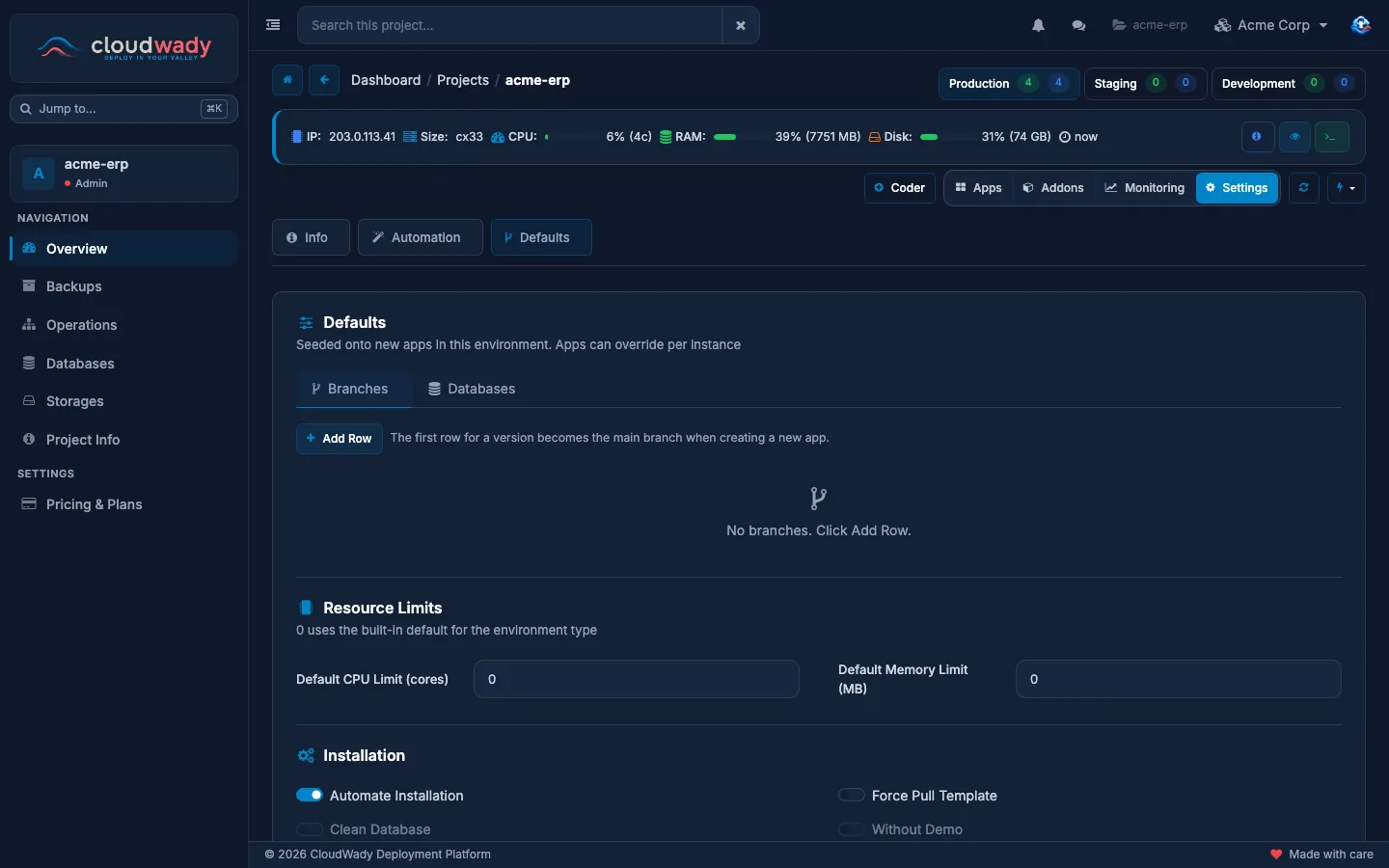Select the Development environment
Image resolution: width=1389 pixels, height=868 pixels.
[x=1288, y=83]
